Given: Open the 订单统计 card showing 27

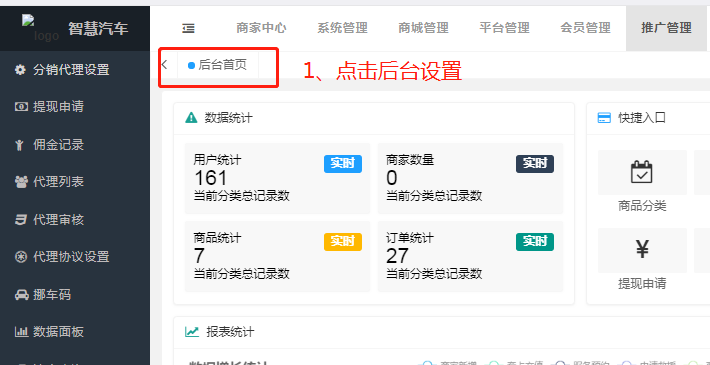Looking at the screenshot, I should point(470,256).
